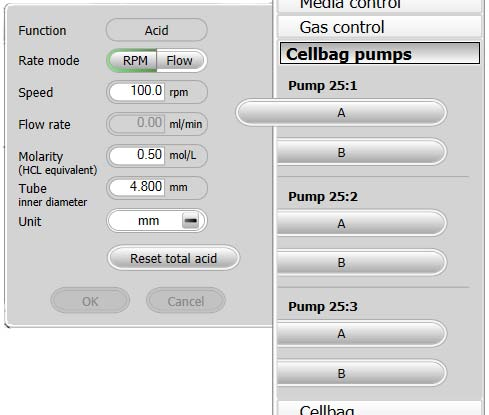The width and height of the screenshot is (489, 415).
Task: Click the Unit dropdown arrow icon
Action: coord(190,220)
